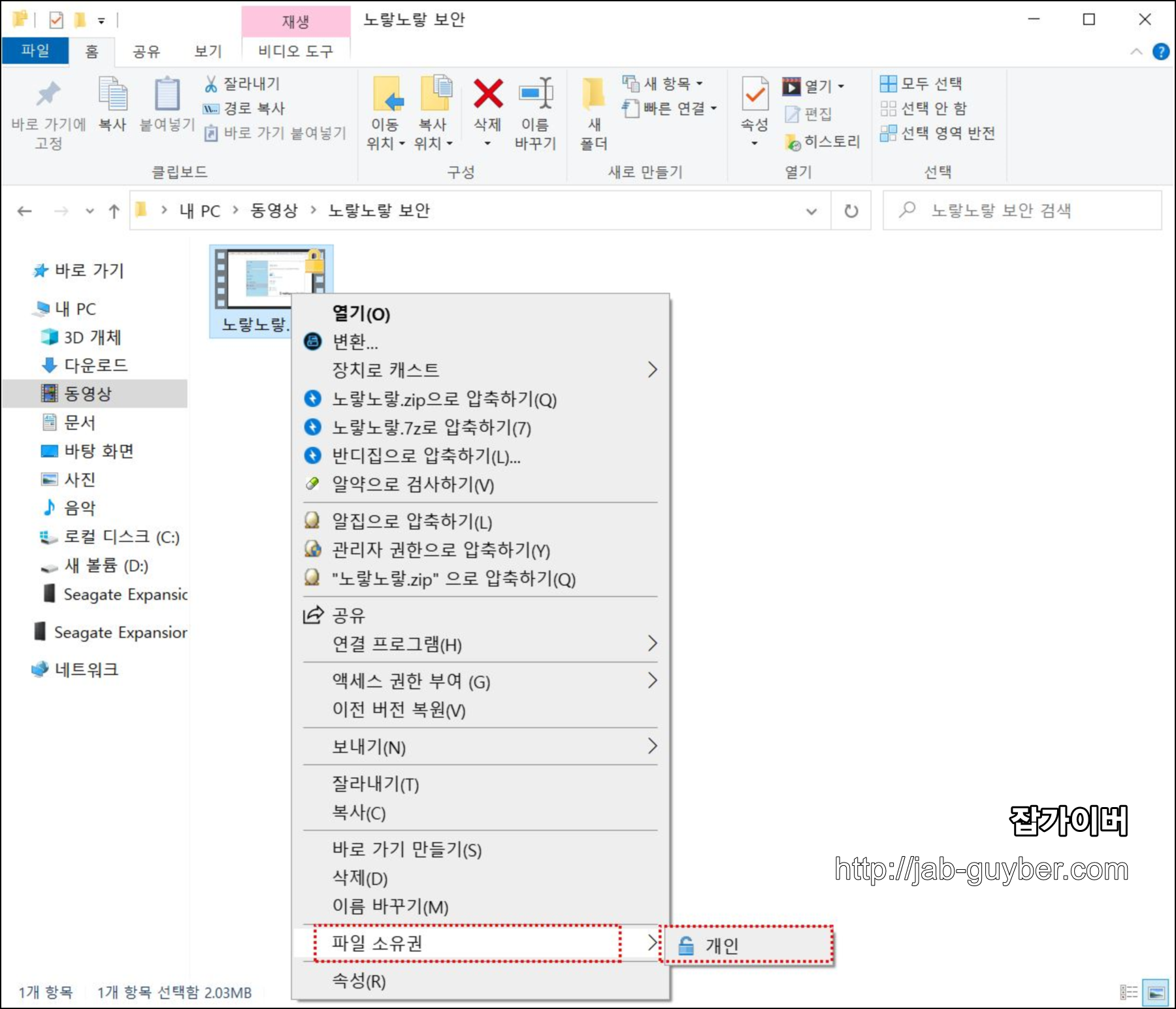Switch to the 공유 ribbon tab
Screen dimensions: 1176x1009
click(x=146, y=51)
